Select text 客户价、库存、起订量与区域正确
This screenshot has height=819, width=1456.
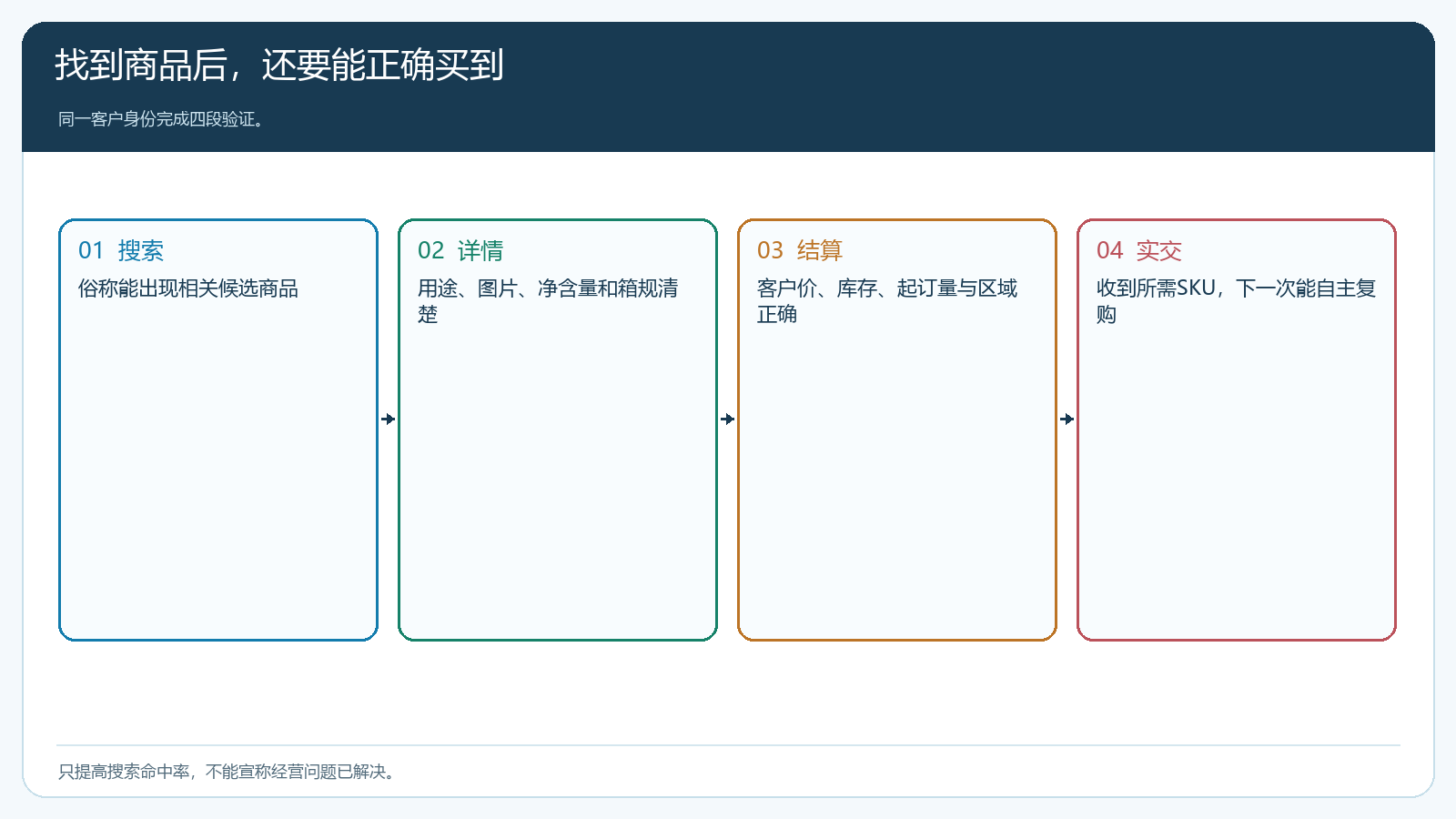[x=887, y=301]
